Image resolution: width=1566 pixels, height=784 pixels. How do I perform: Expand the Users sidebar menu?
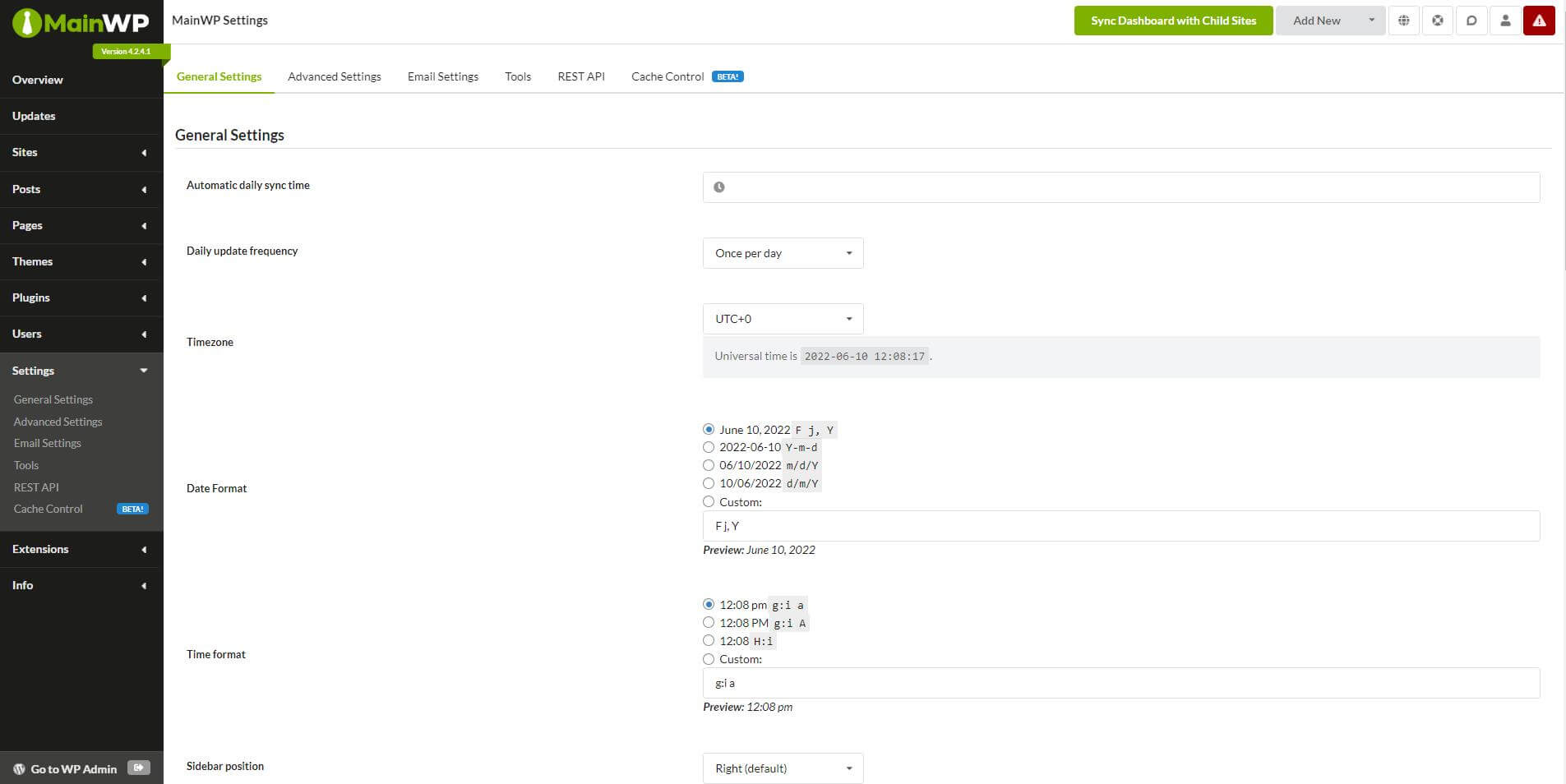[81, 334]
